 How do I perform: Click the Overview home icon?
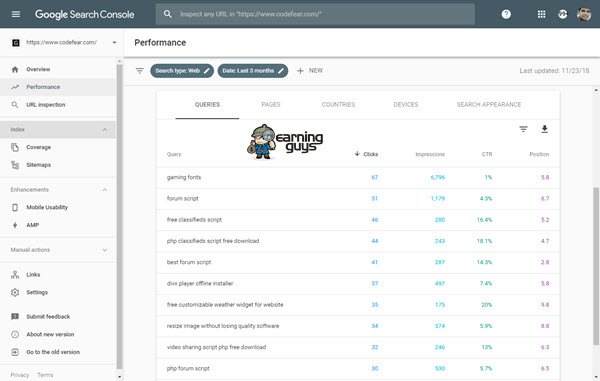15,69
